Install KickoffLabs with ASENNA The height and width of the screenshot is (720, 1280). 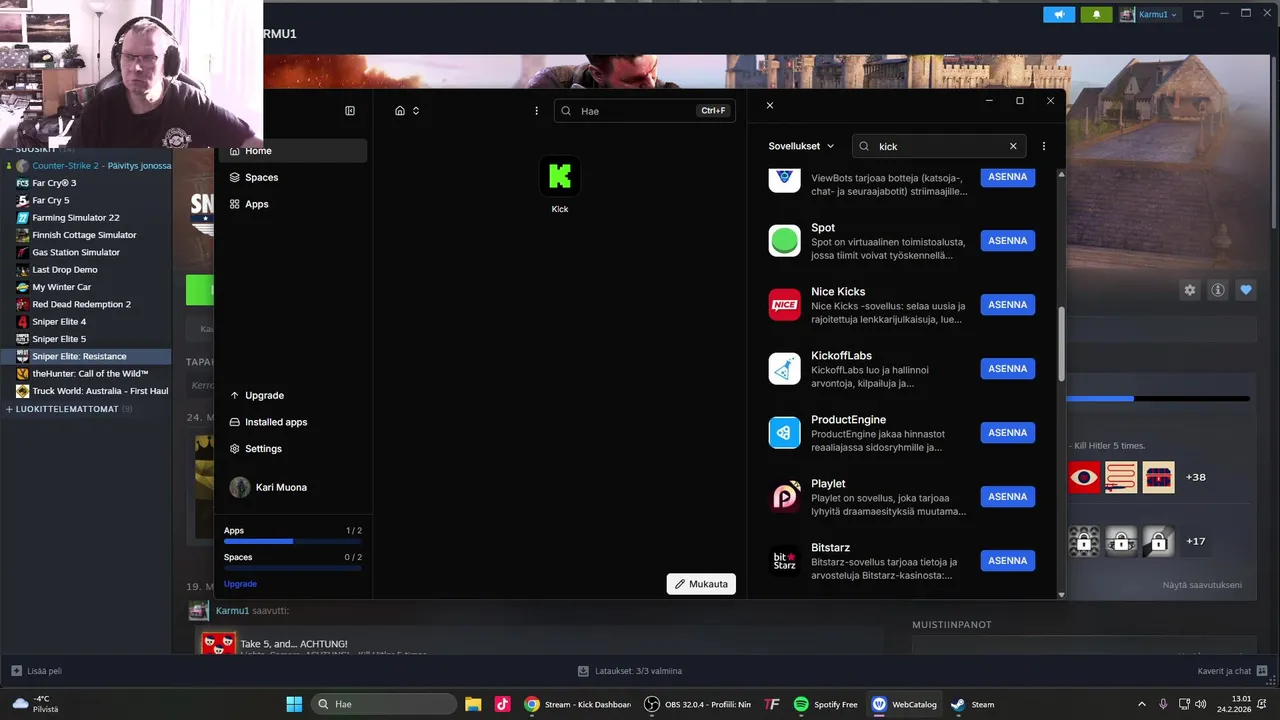pos(1008,369)
